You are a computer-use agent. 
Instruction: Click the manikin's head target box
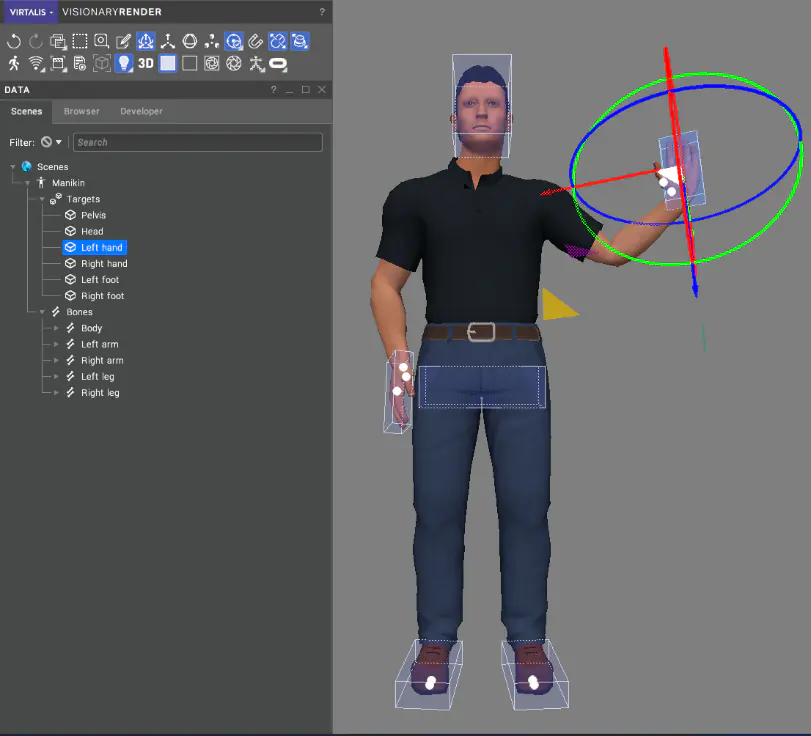482,106
